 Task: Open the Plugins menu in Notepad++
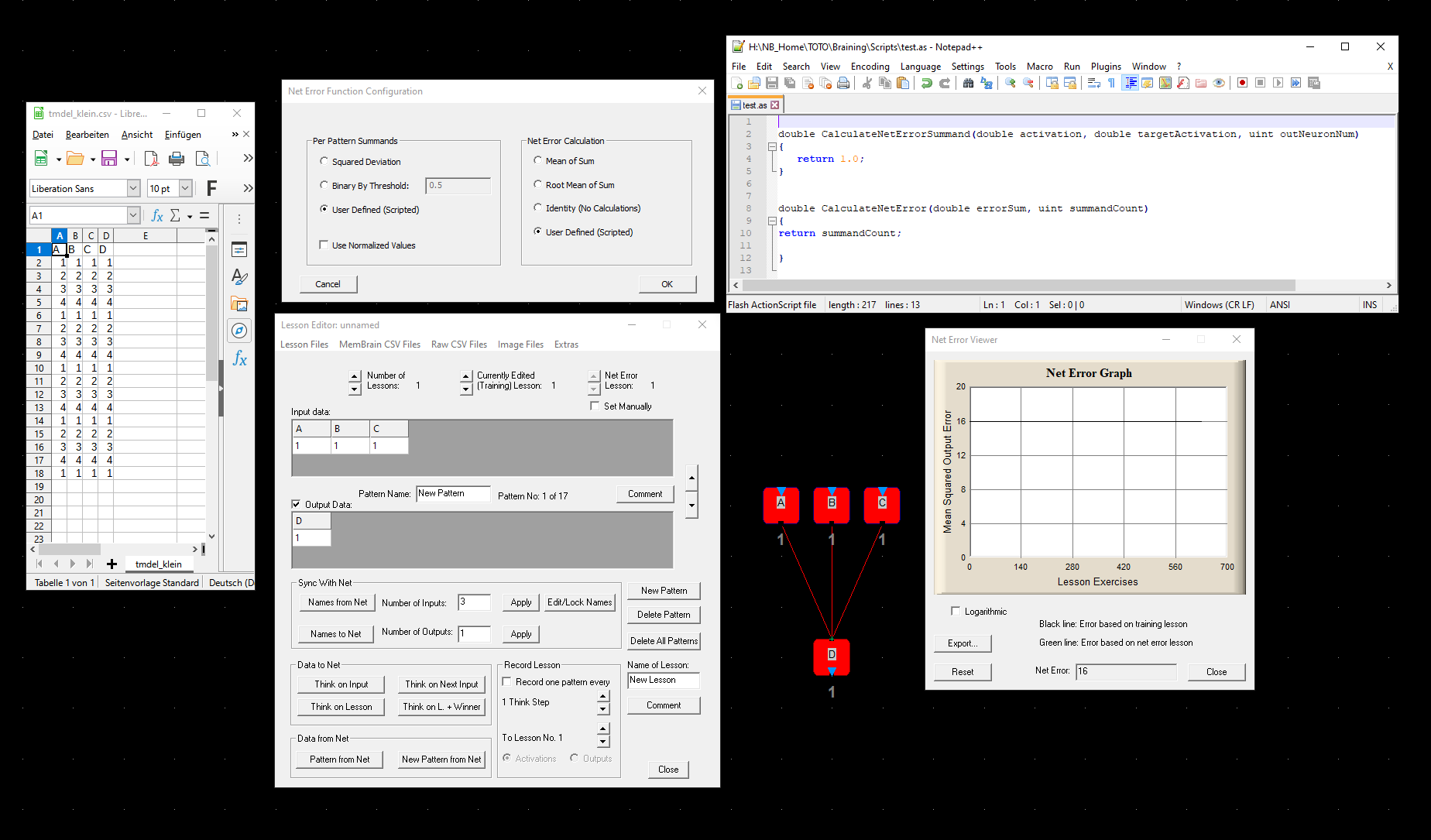[1105, 67]
